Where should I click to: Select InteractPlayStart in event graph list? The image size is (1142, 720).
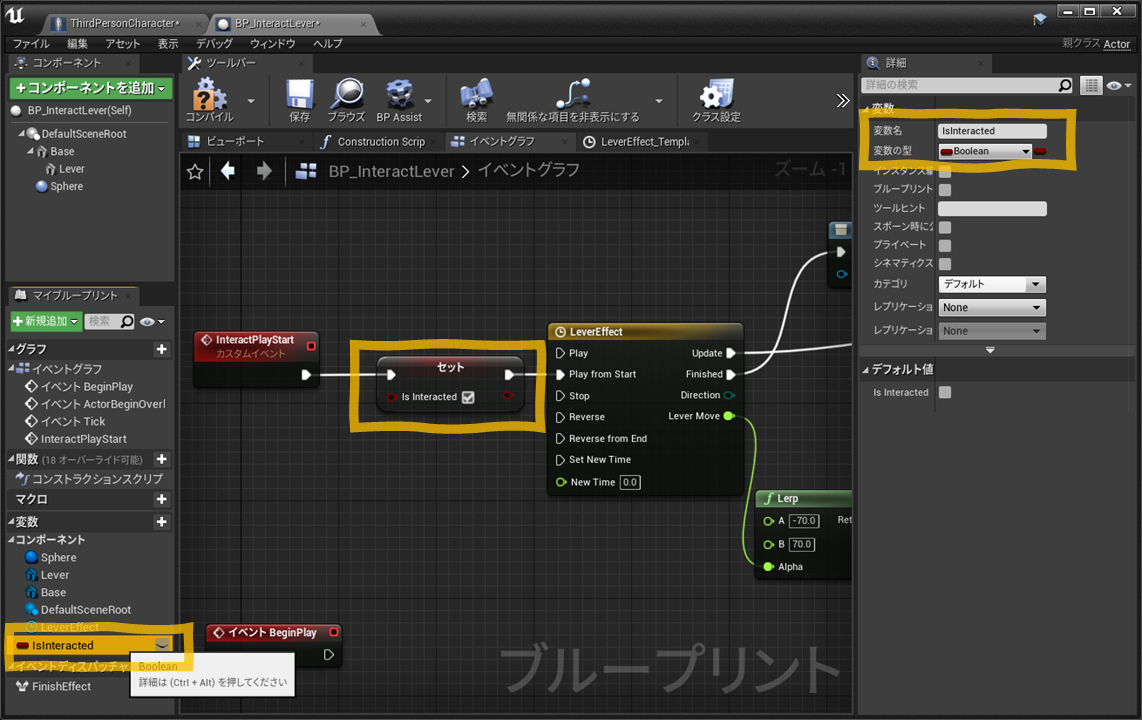click(x=84, y=439)
